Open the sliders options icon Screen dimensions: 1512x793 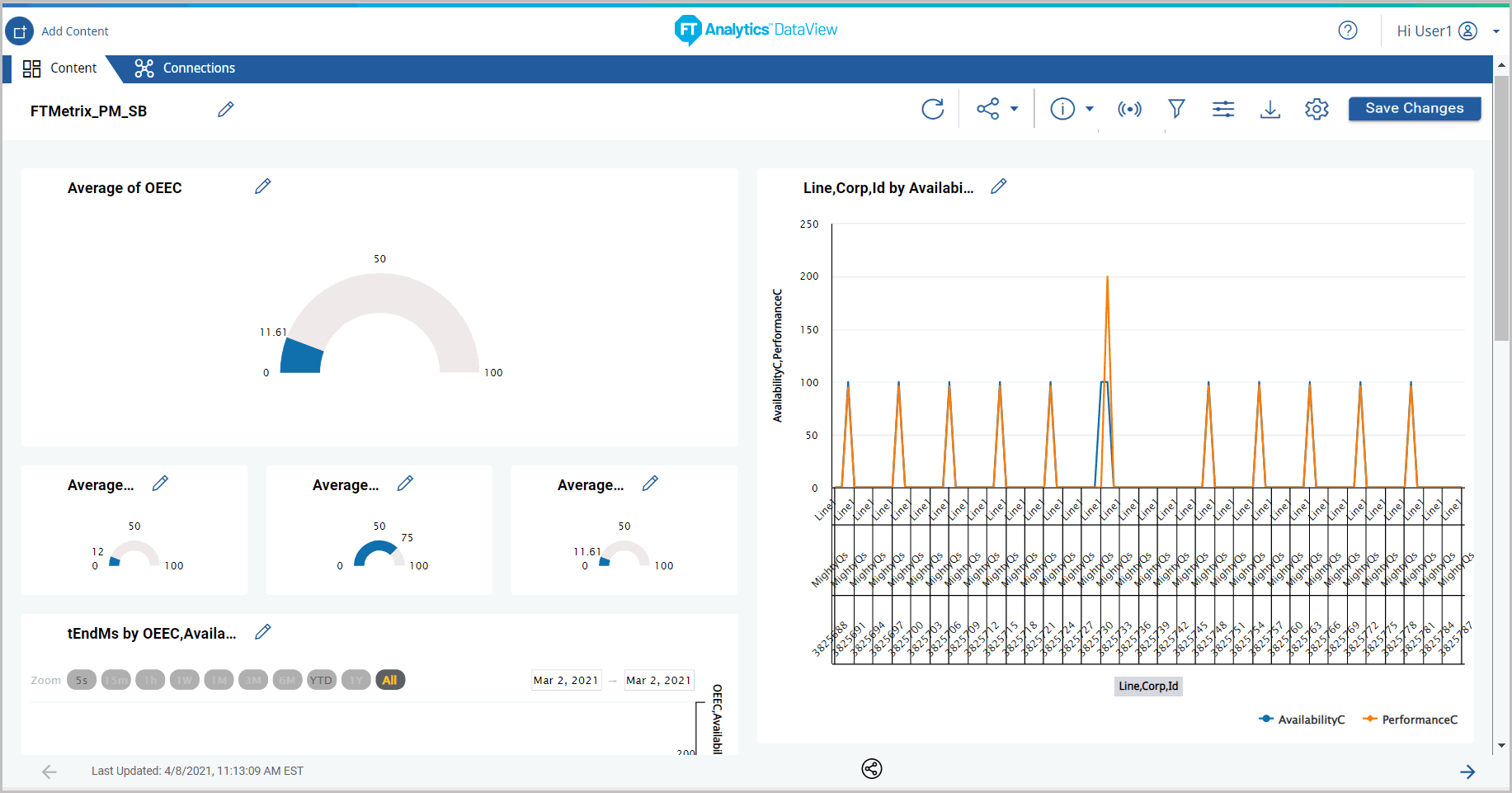pos(1223,109)
